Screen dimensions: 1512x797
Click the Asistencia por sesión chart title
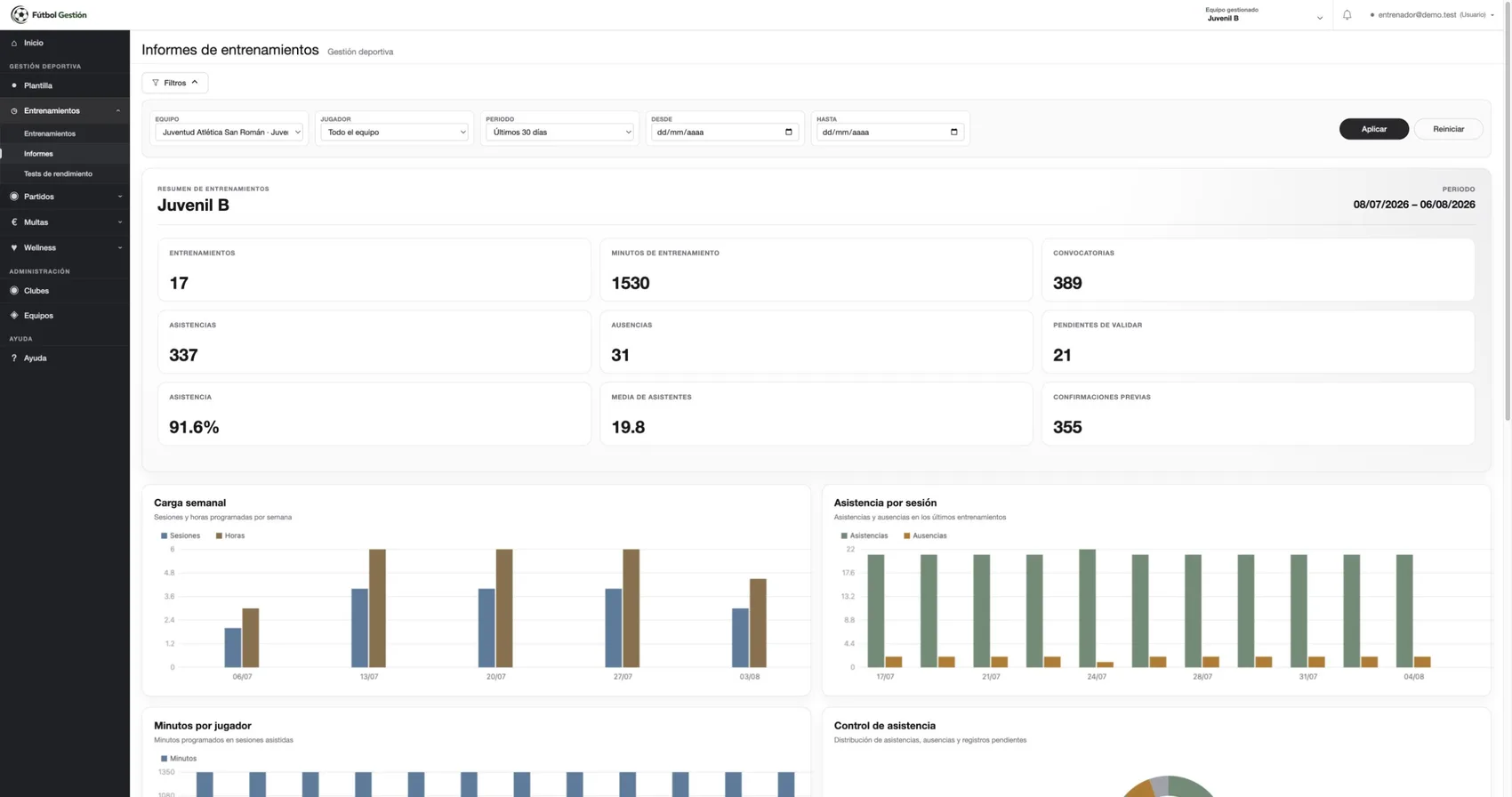pos(885,503)
